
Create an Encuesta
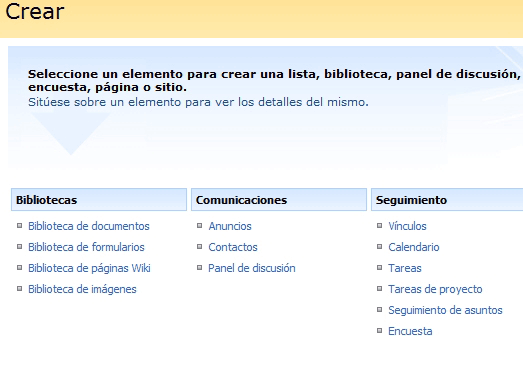[x=410, y=331]
